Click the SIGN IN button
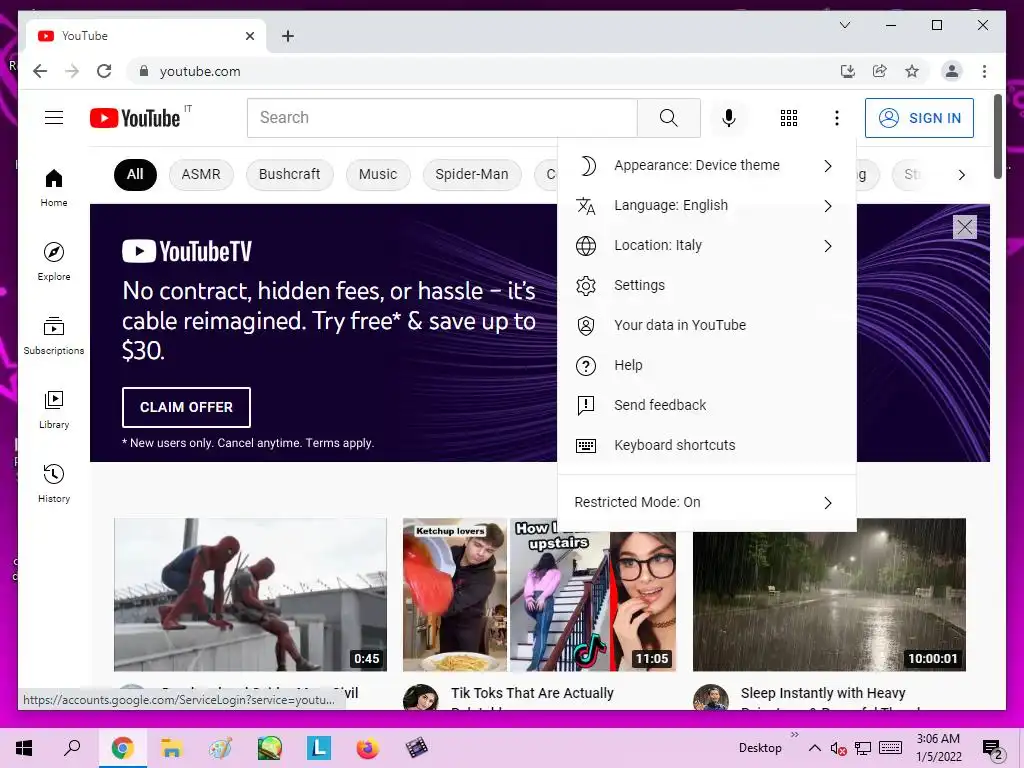1024x768 pixels. click(x=919, y=118)
